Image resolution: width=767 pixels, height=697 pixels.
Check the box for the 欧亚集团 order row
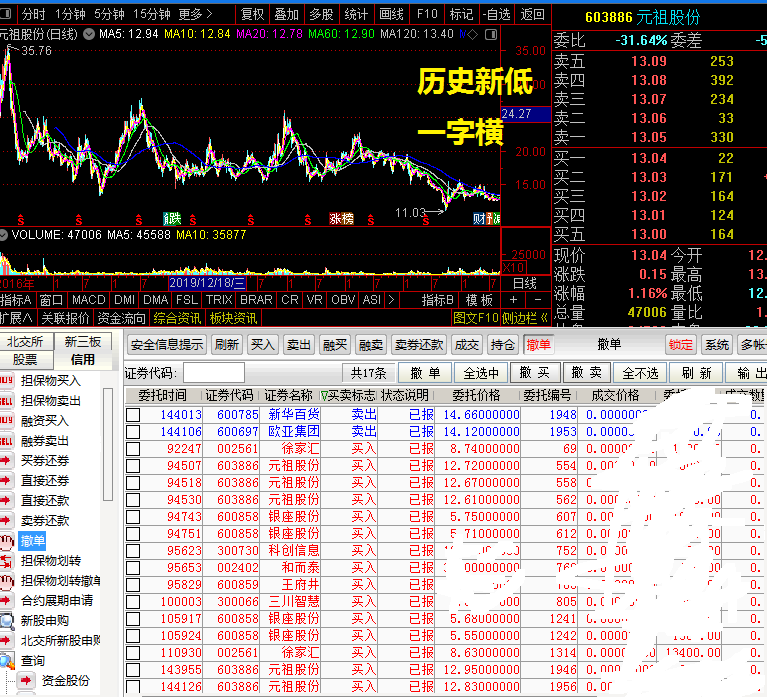(133, 432)
